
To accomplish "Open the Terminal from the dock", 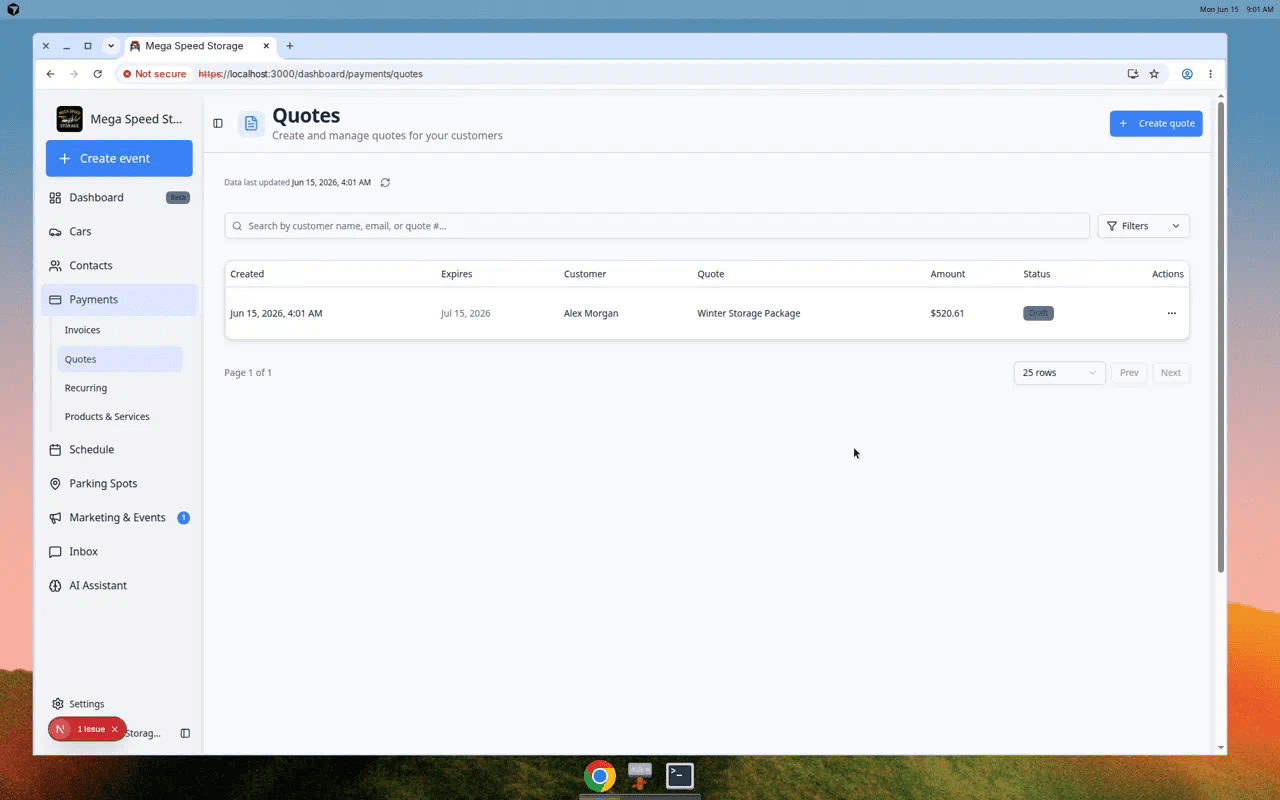I will pyautogui.click(x=680, y=776).
